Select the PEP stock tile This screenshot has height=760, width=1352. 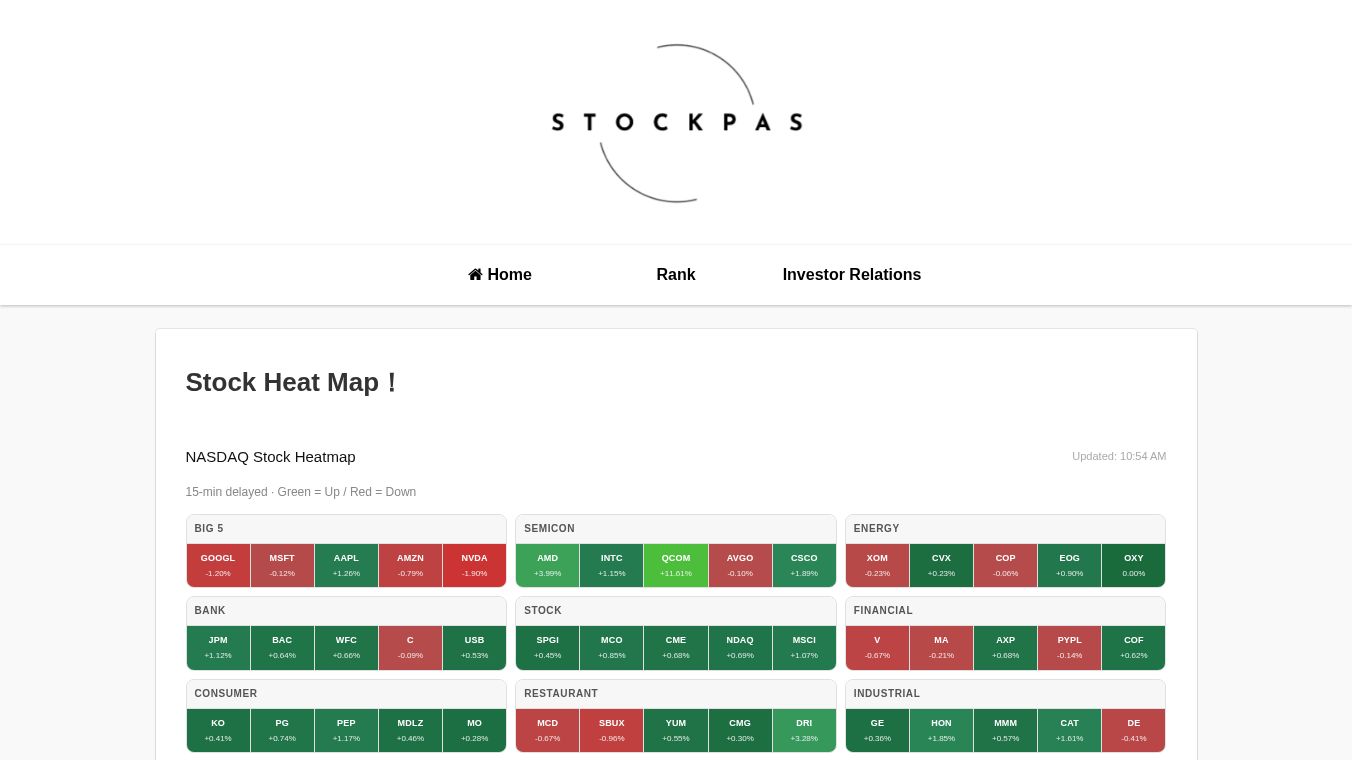pyautogui.click(x=346, y=730)
